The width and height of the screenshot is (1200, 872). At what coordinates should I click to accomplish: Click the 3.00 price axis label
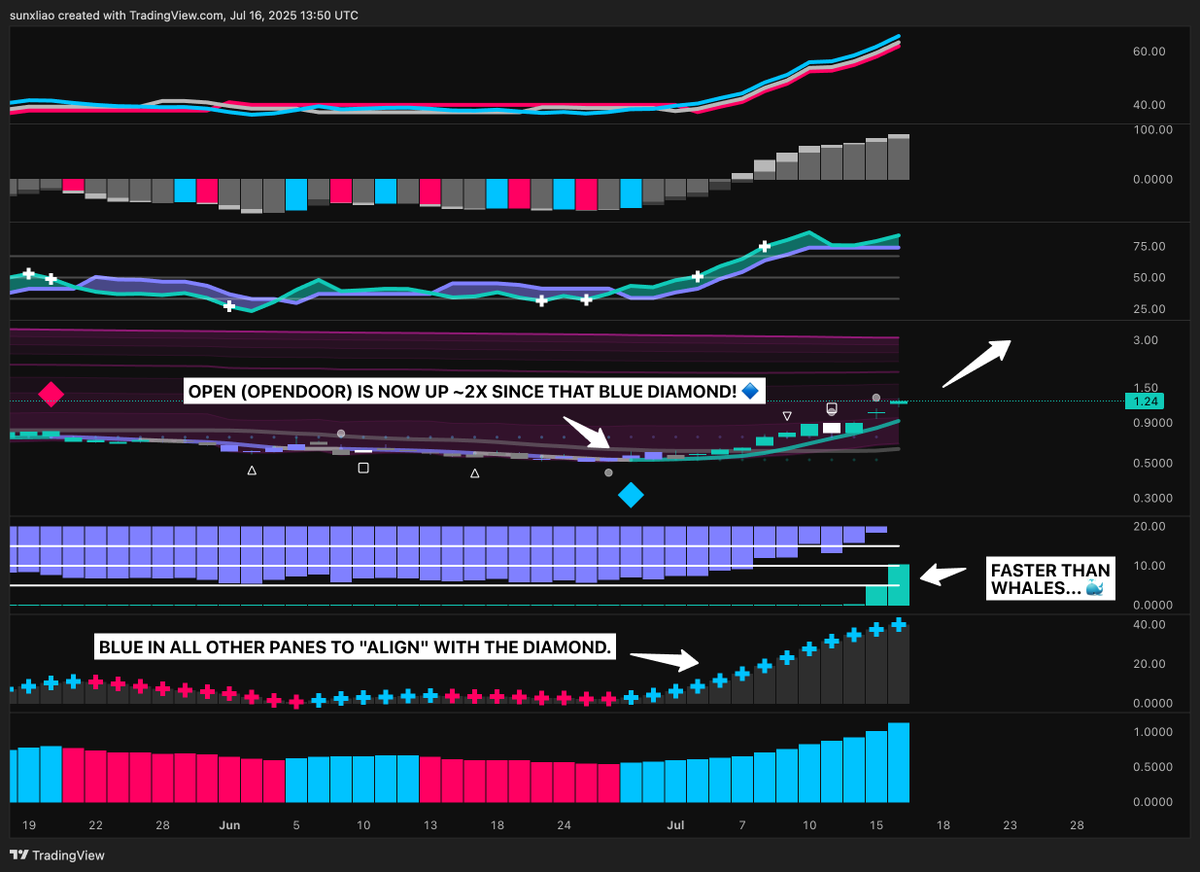[1145, 341]
